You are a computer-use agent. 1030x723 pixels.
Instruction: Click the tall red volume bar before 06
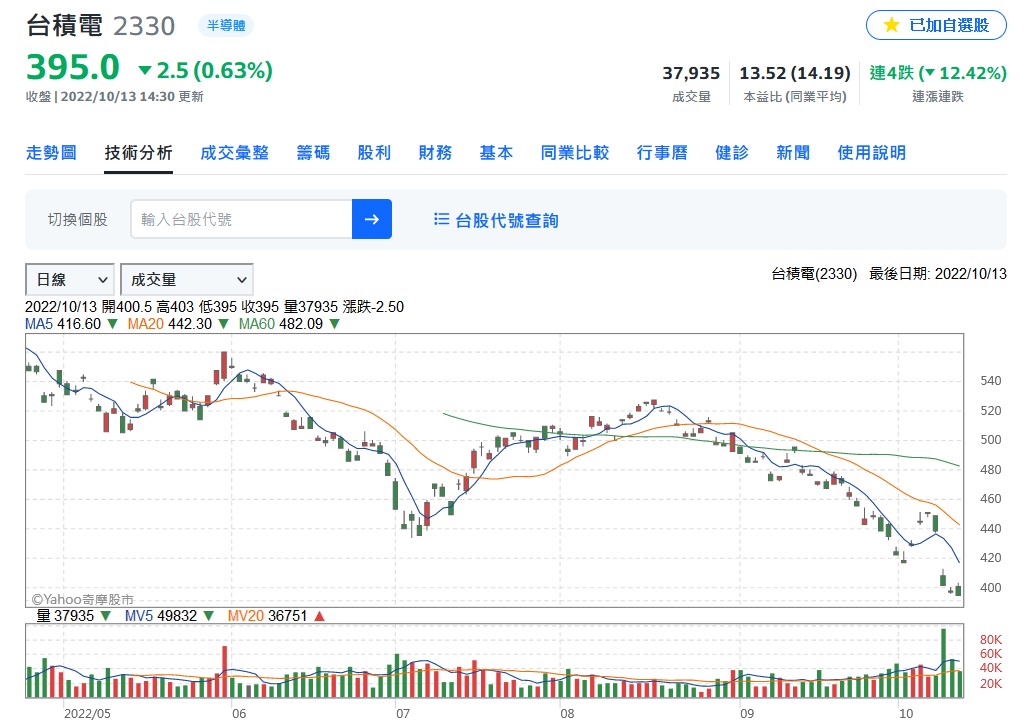(224, 672)
